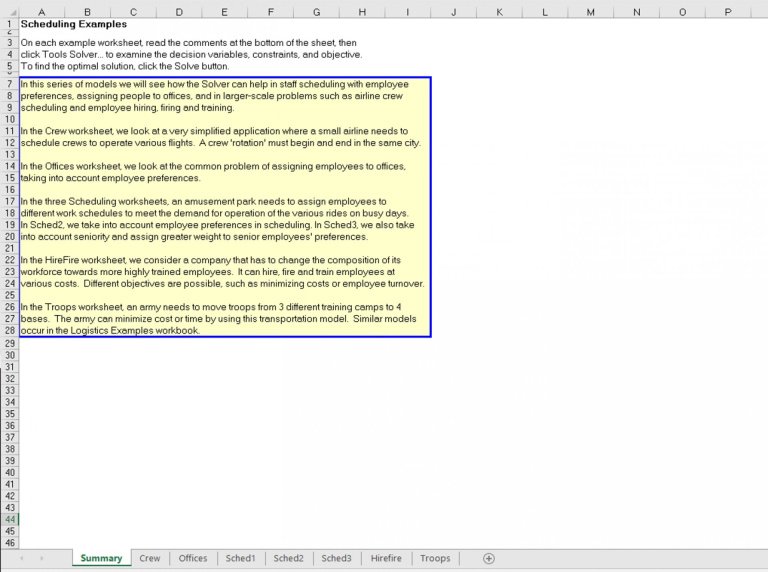Select column A header
The image size is (768, 572).
click(41, 12)
